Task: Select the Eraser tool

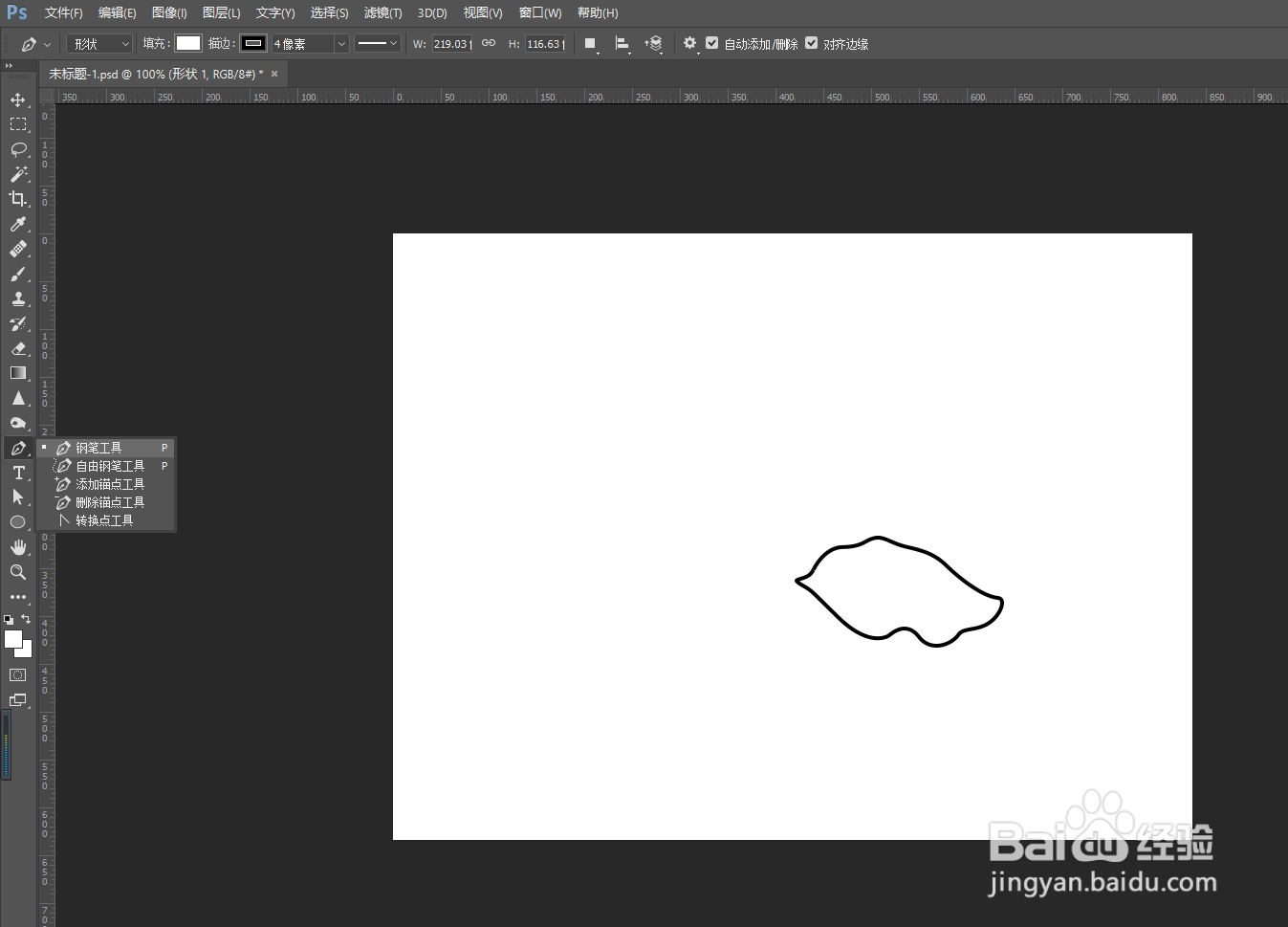Action: pos(18,348)
